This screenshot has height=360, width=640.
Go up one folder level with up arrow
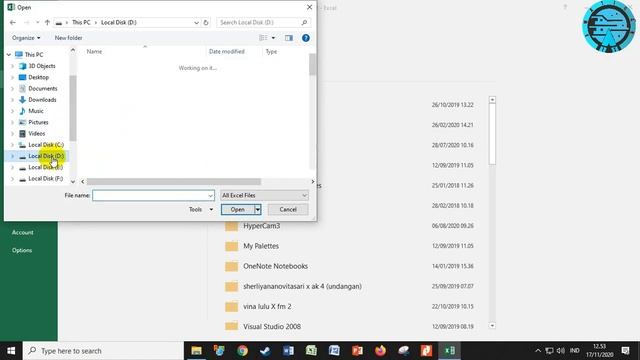click(x=47, y=22)
